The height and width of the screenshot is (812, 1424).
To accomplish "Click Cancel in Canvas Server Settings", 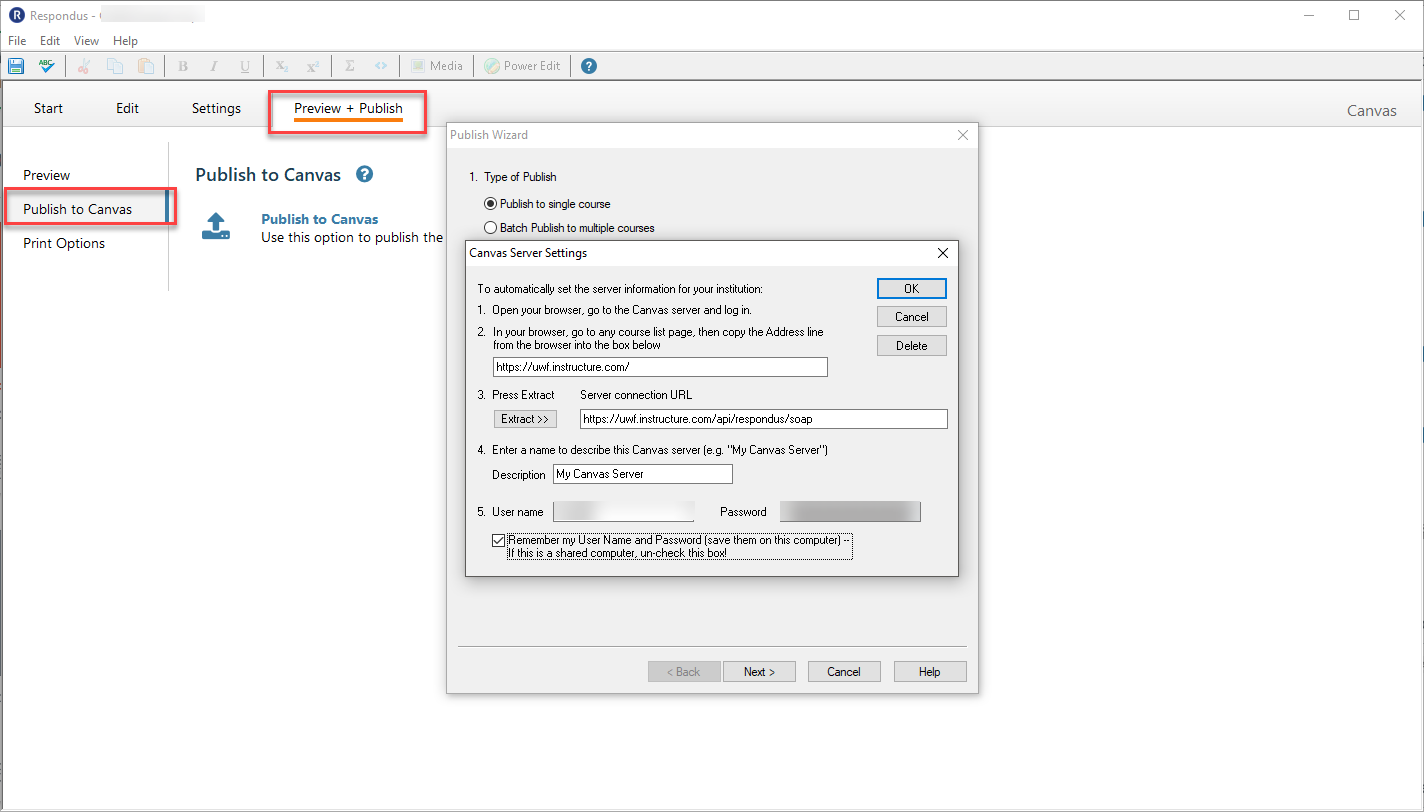I will tap(912, 317).
